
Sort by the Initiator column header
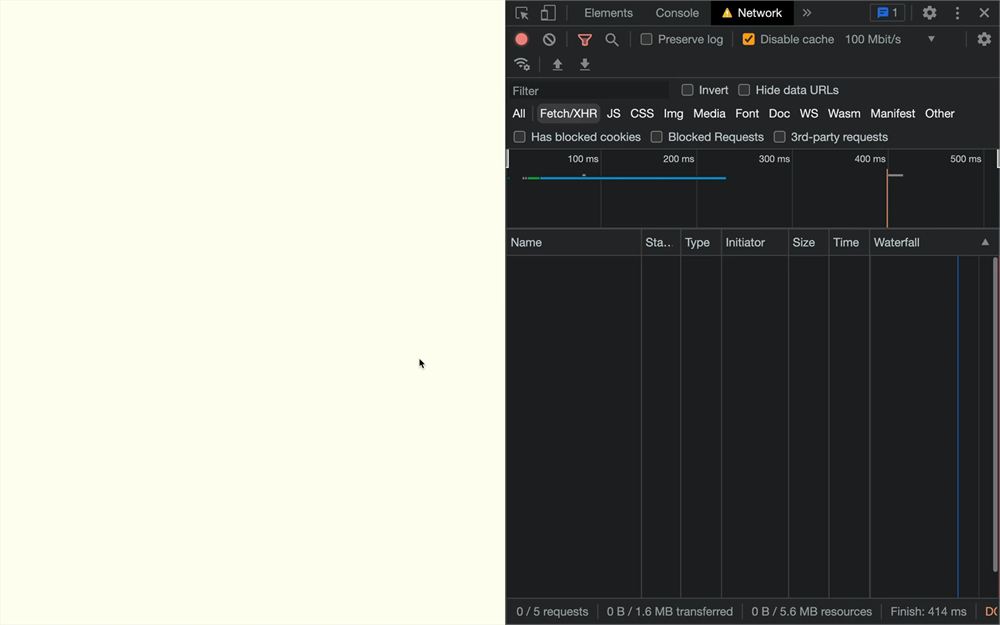tap(755, 242)
